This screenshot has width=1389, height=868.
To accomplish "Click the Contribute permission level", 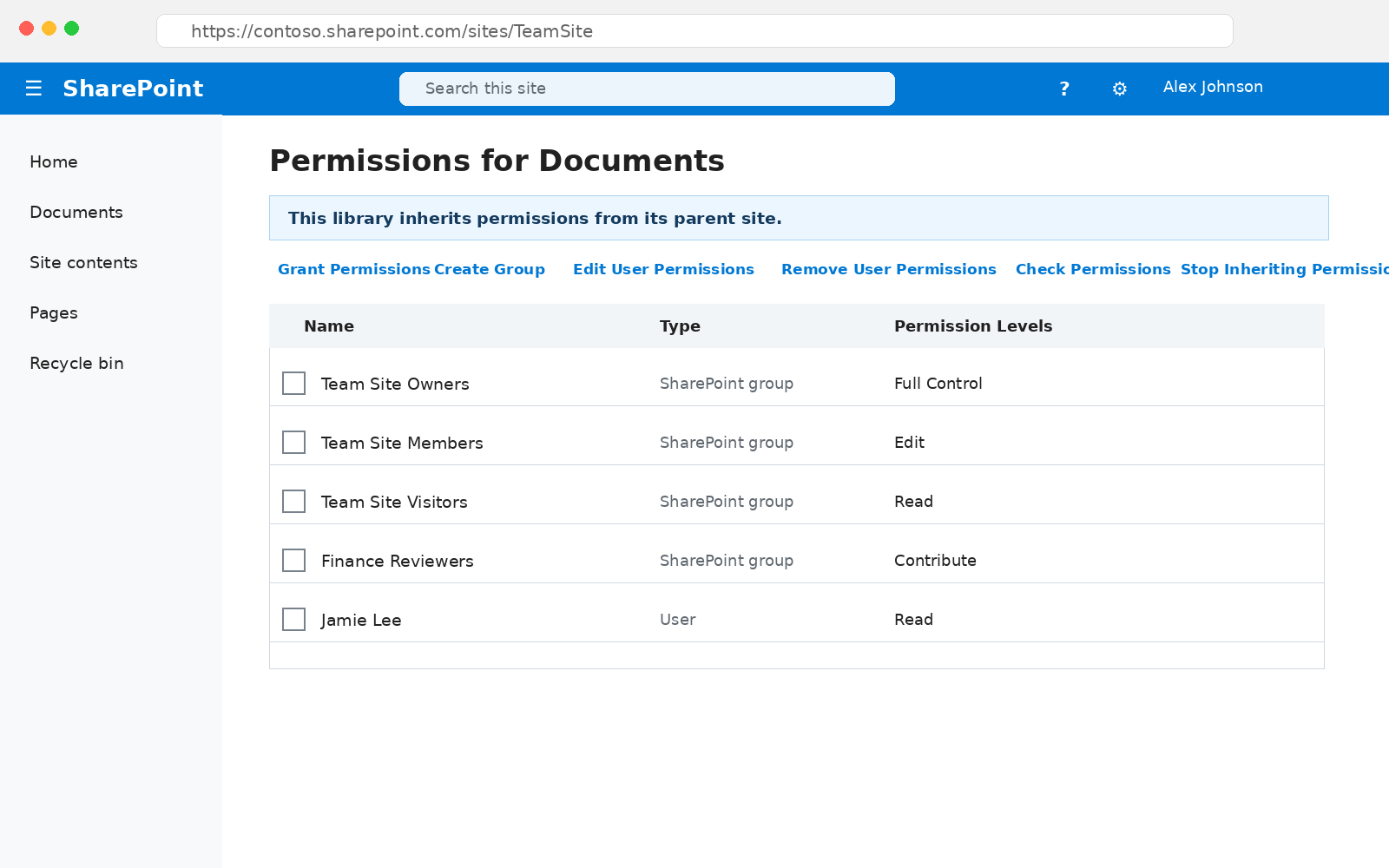I will click(x=935, y=561).
